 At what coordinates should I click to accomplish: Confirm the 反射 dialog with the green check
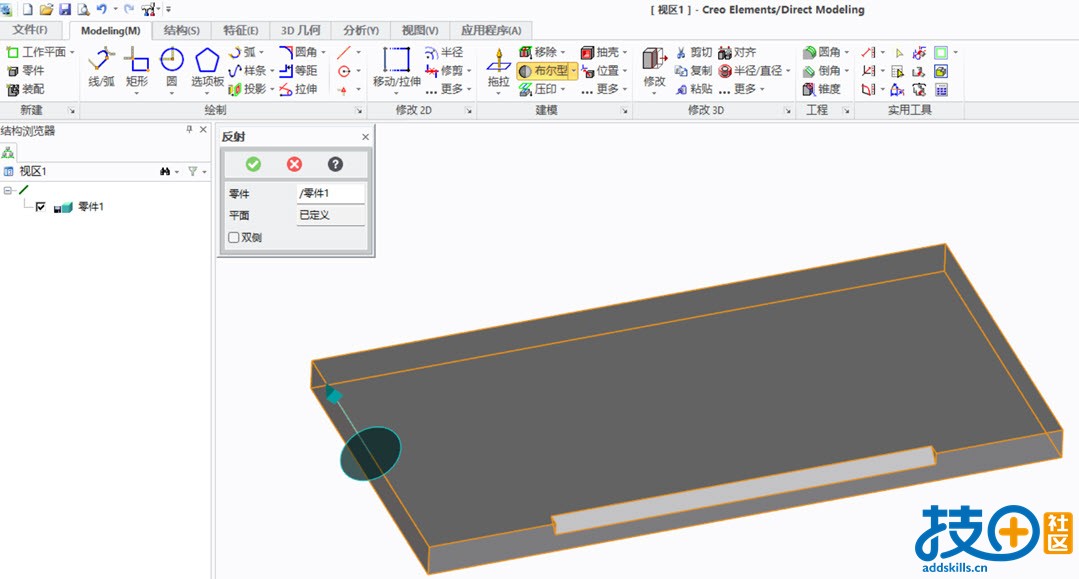pyautogui.click(x=253, y=164)
